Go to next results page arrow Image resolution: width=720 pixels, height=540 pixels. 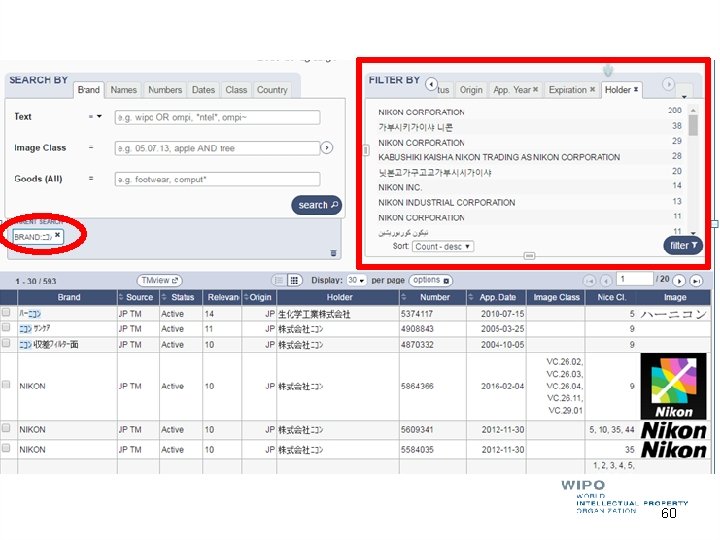pyautogui.click(x=679, y=280)
